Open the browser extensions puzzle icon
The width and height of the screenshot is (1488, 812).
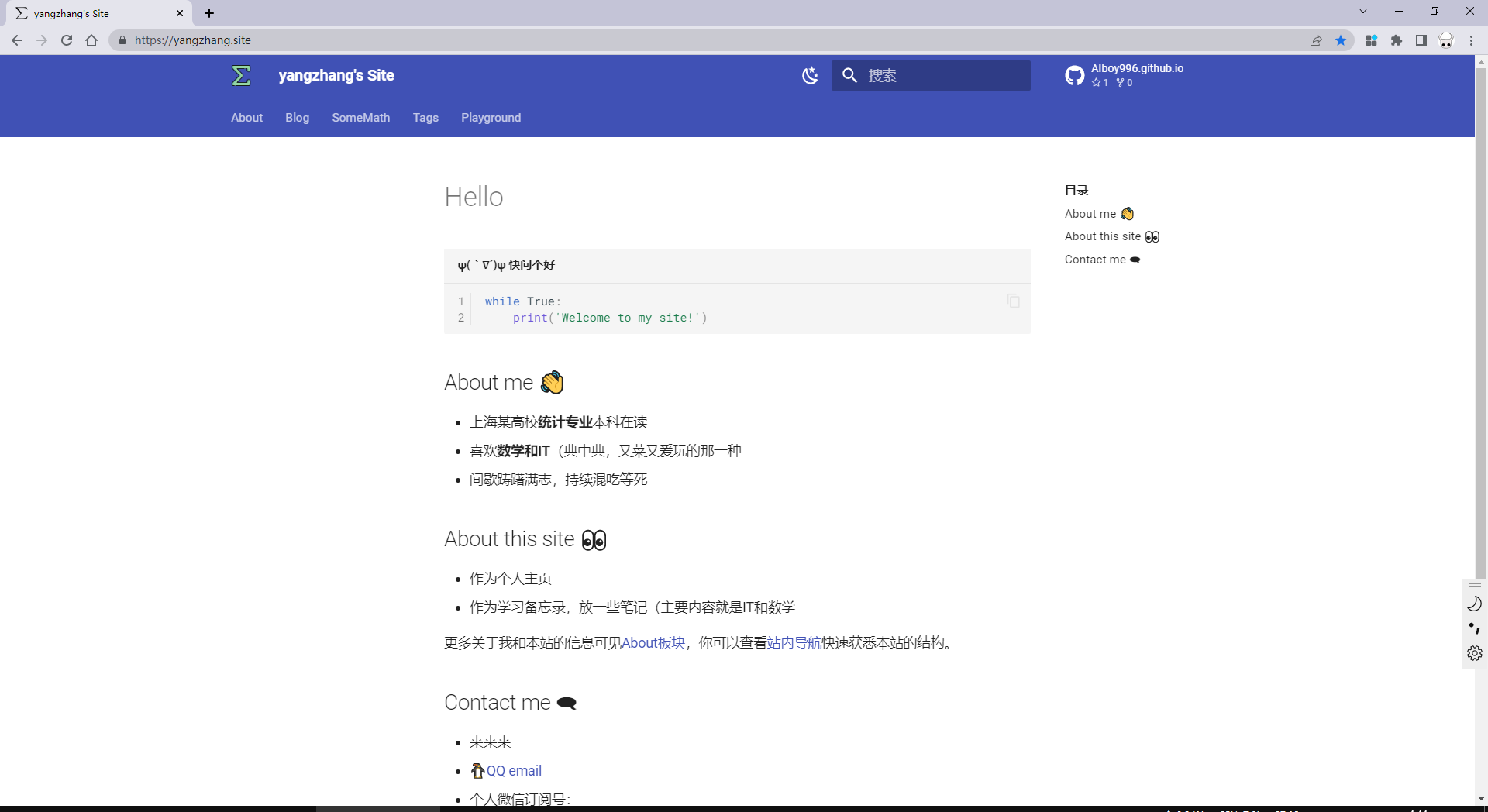[1397, 40]
